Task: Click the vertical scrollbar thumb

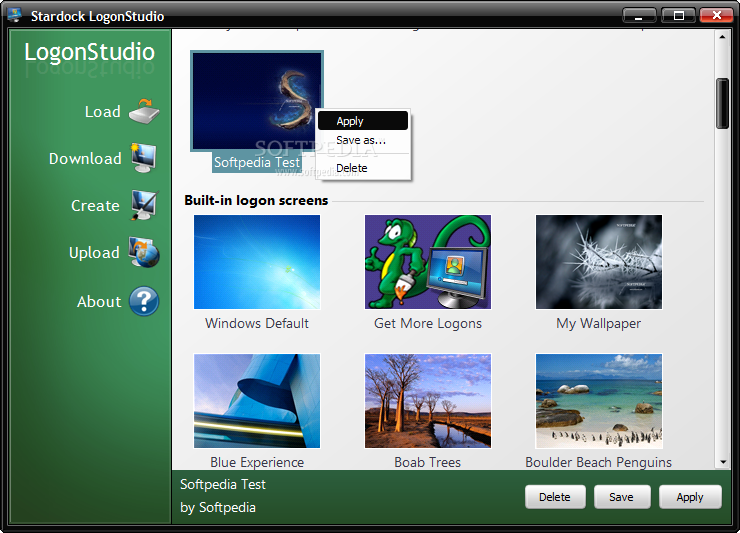Action: coord(722,103)
